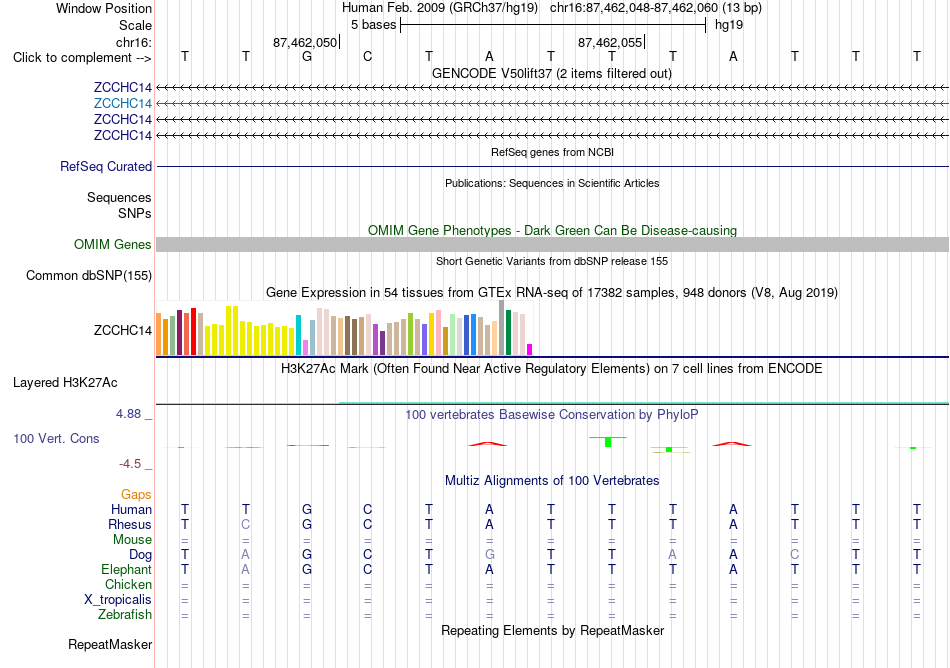Click the magenta last bar in GTEx chart

tap(530, 349)
